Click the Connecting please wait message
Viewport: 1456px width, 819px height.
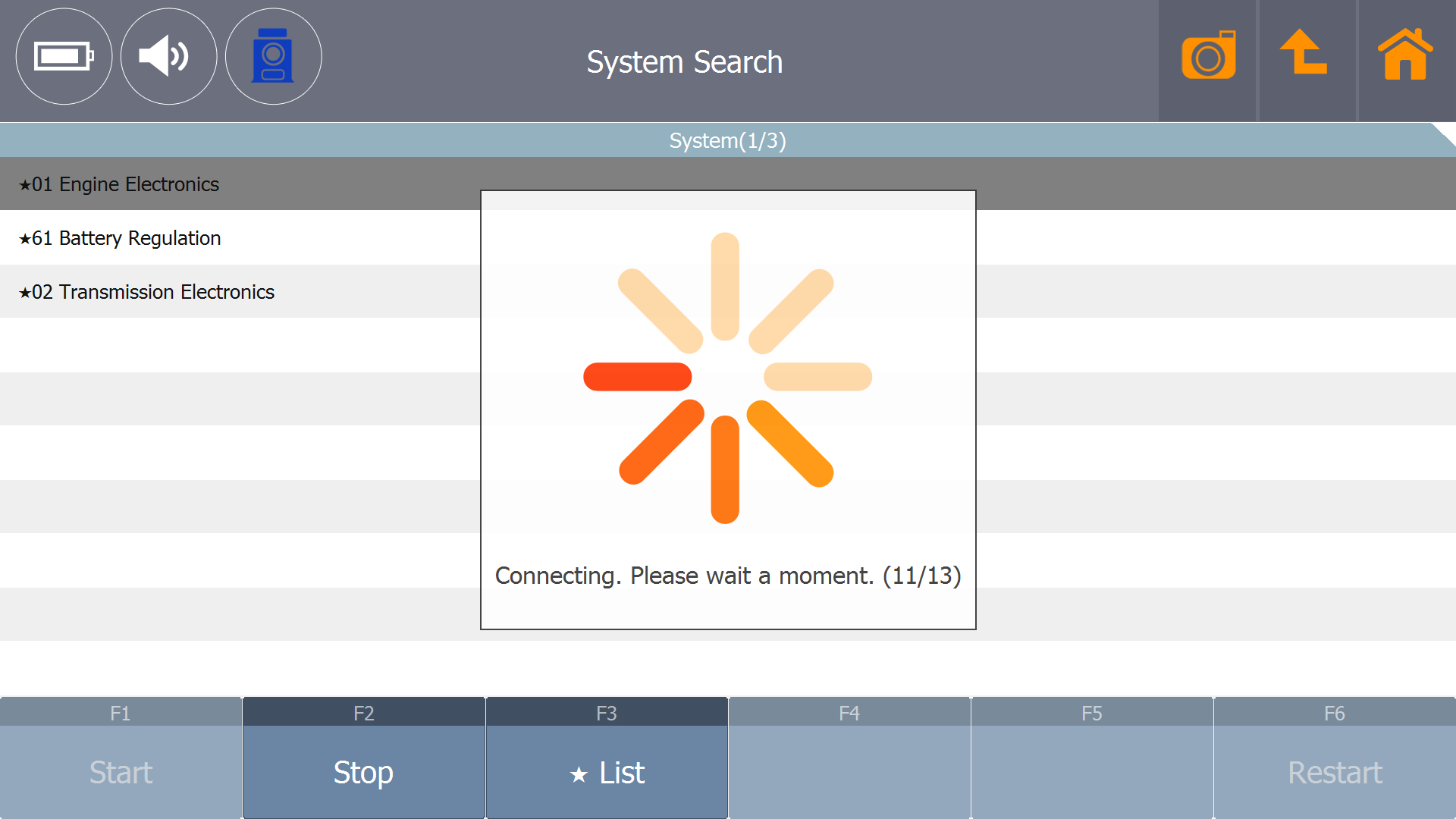coord(727,576)
